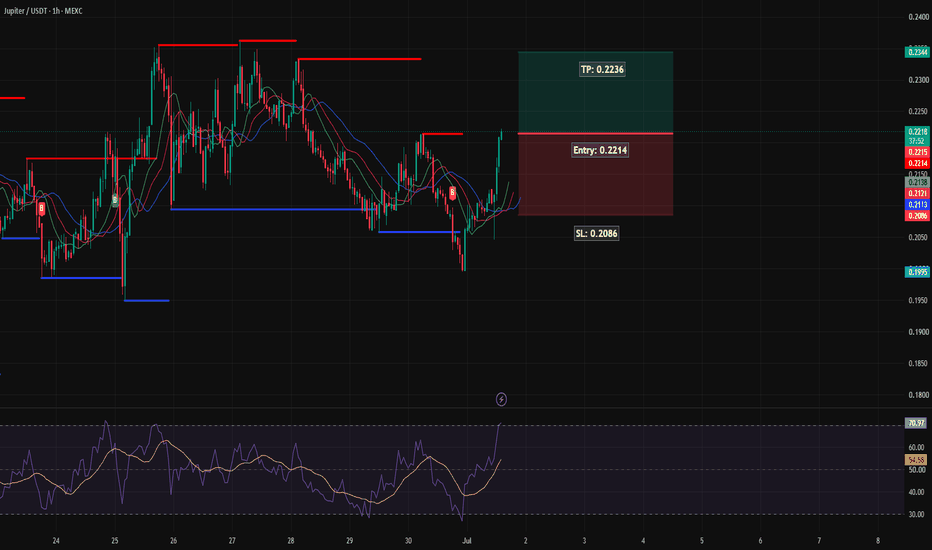This screenshot has height=550, width=932.
Task: Click date 26 on the time axis
Action: (174, 540)
